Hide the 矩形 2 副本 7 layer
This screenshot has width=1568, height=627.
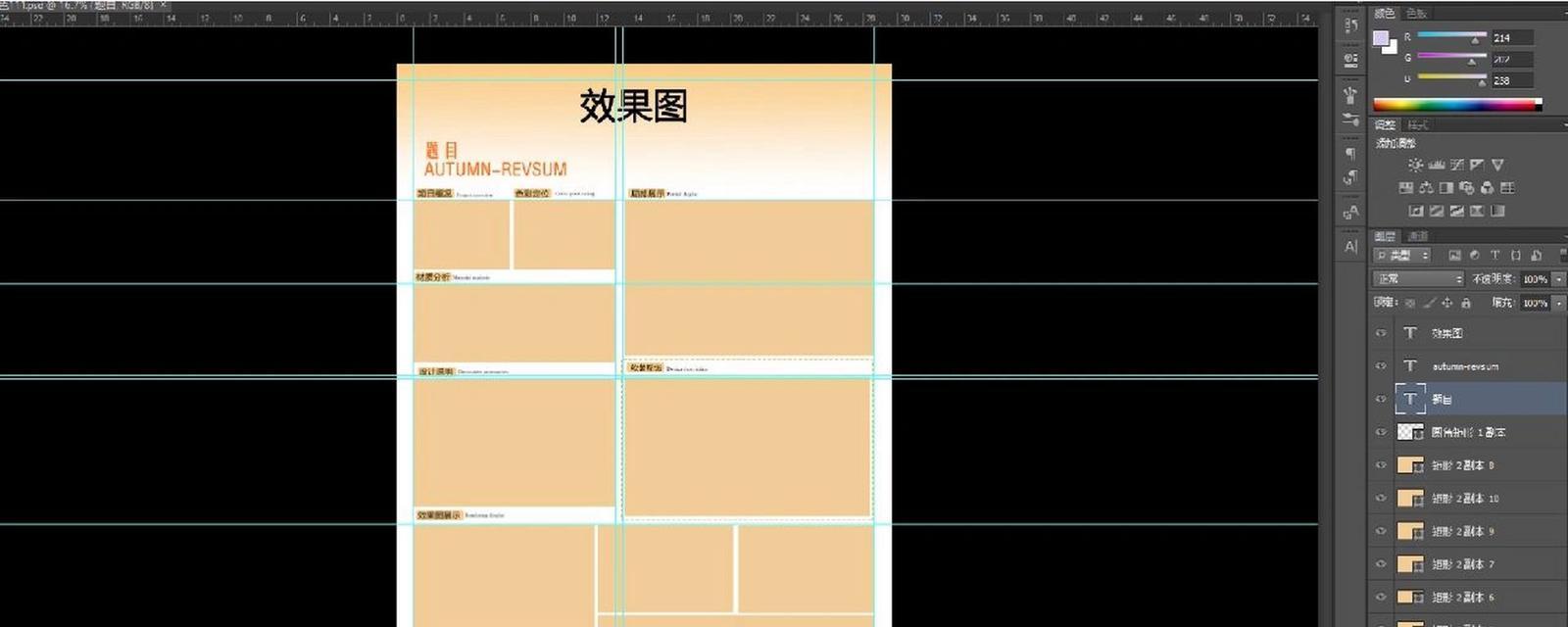click(x=1381, y=564)
